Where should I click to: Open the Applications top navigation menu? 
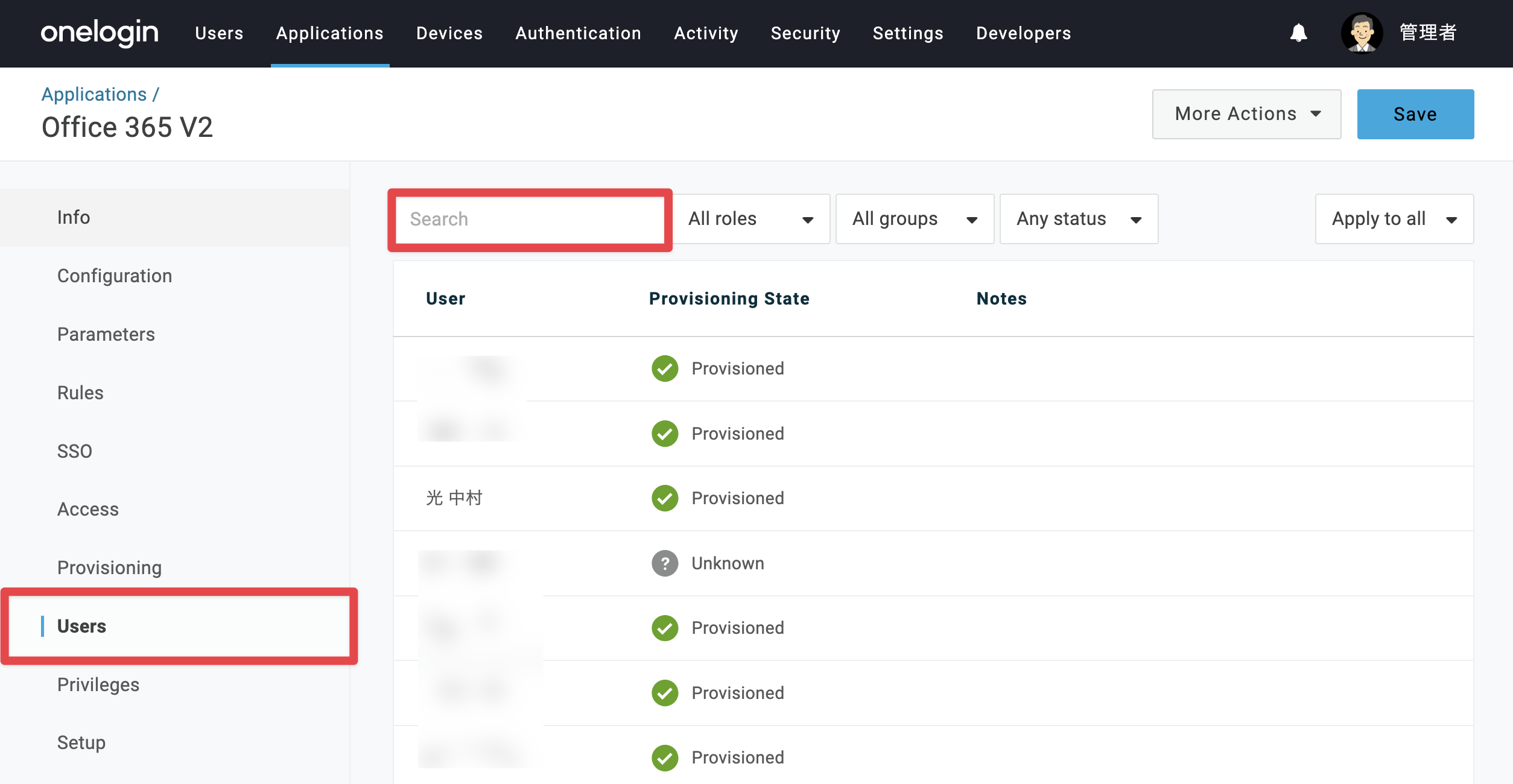coord(330,33)
